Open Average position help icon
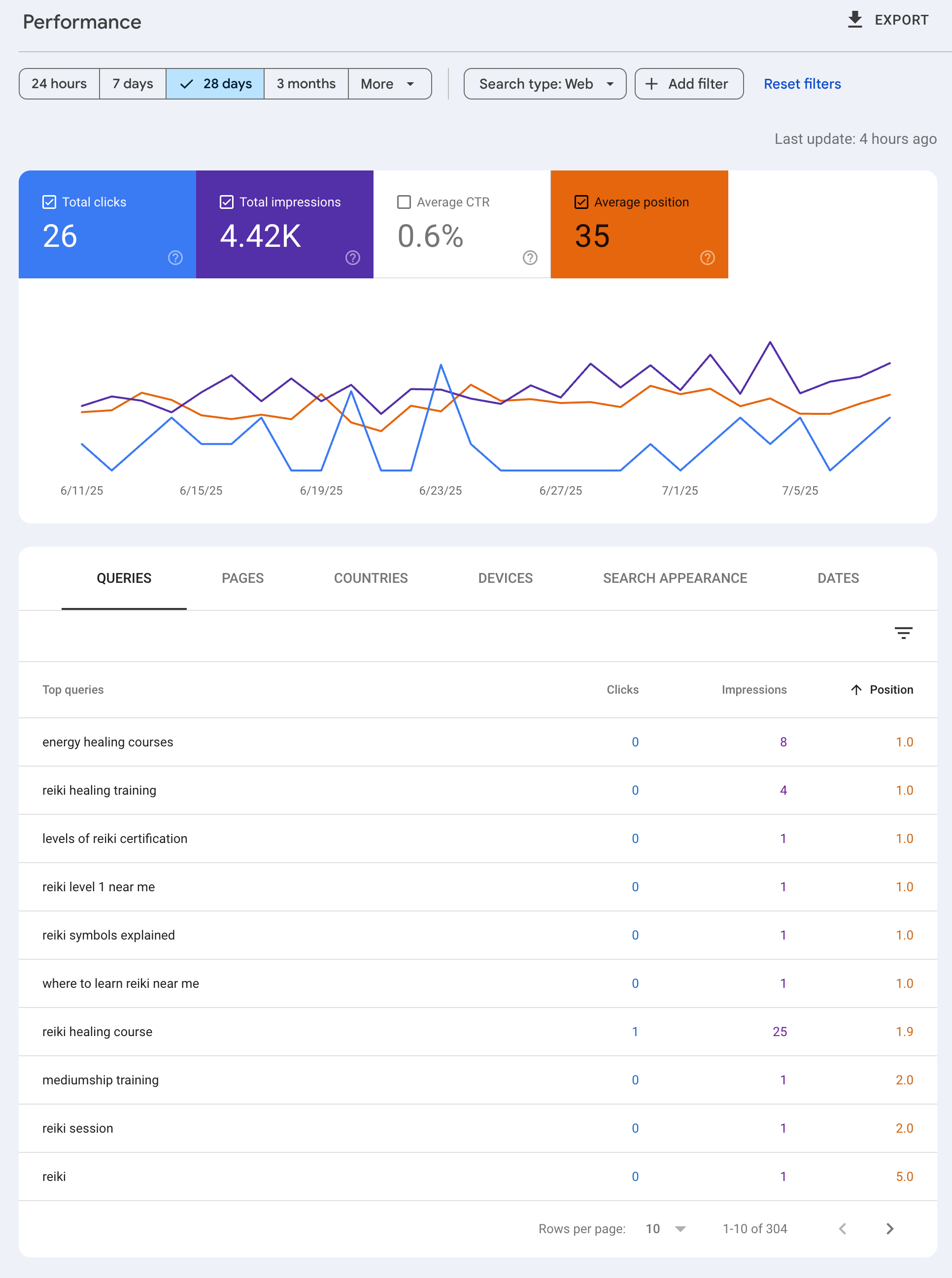Image resolution: width=952 pixels, height=1278 pixels. 708,258
